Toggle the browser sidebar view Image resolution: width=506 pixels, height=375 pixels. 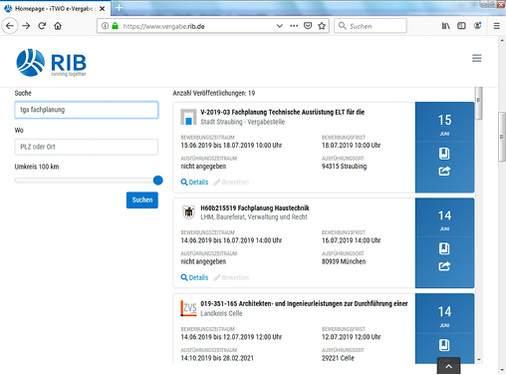[461, 26]
